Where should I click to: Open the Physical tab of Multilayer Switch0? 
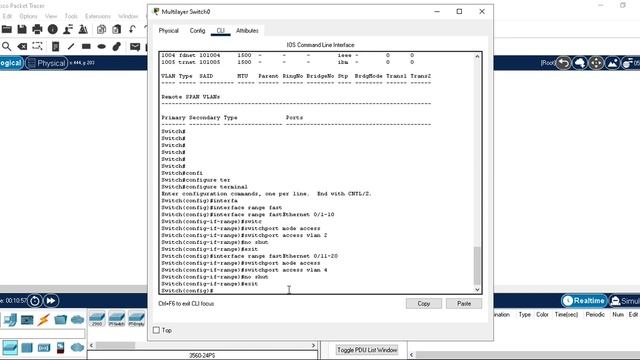tap(169, 31)
